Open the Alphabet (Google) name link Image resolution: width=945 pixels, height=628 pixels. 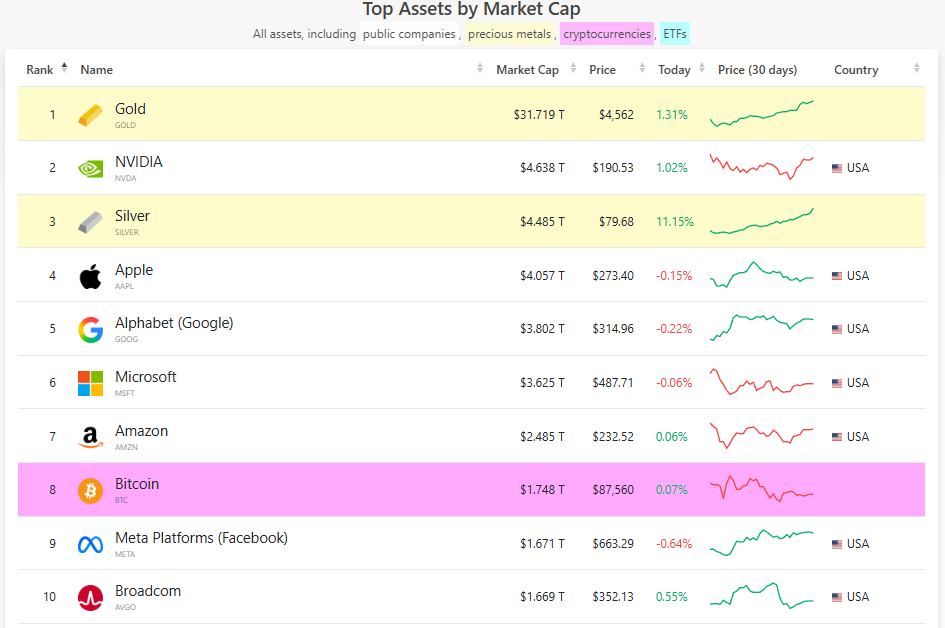click(174, 323)
